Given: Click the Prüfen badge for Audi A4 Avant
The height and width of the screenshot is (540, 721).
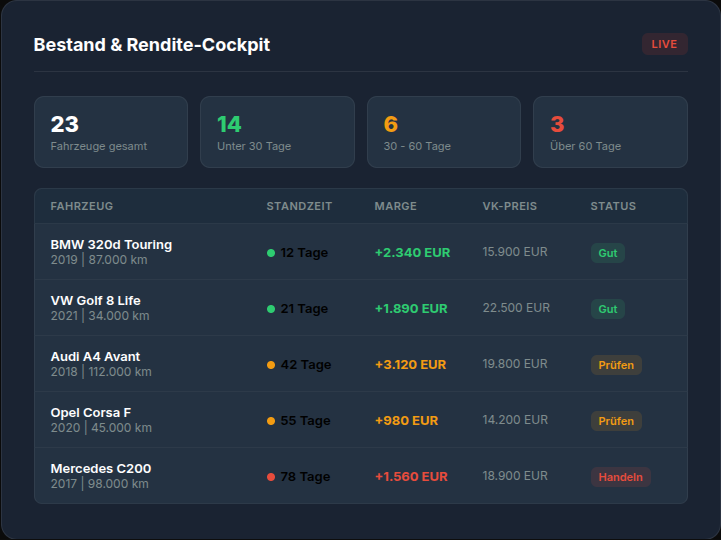Looking at the screenshot, I should [616, 365].
